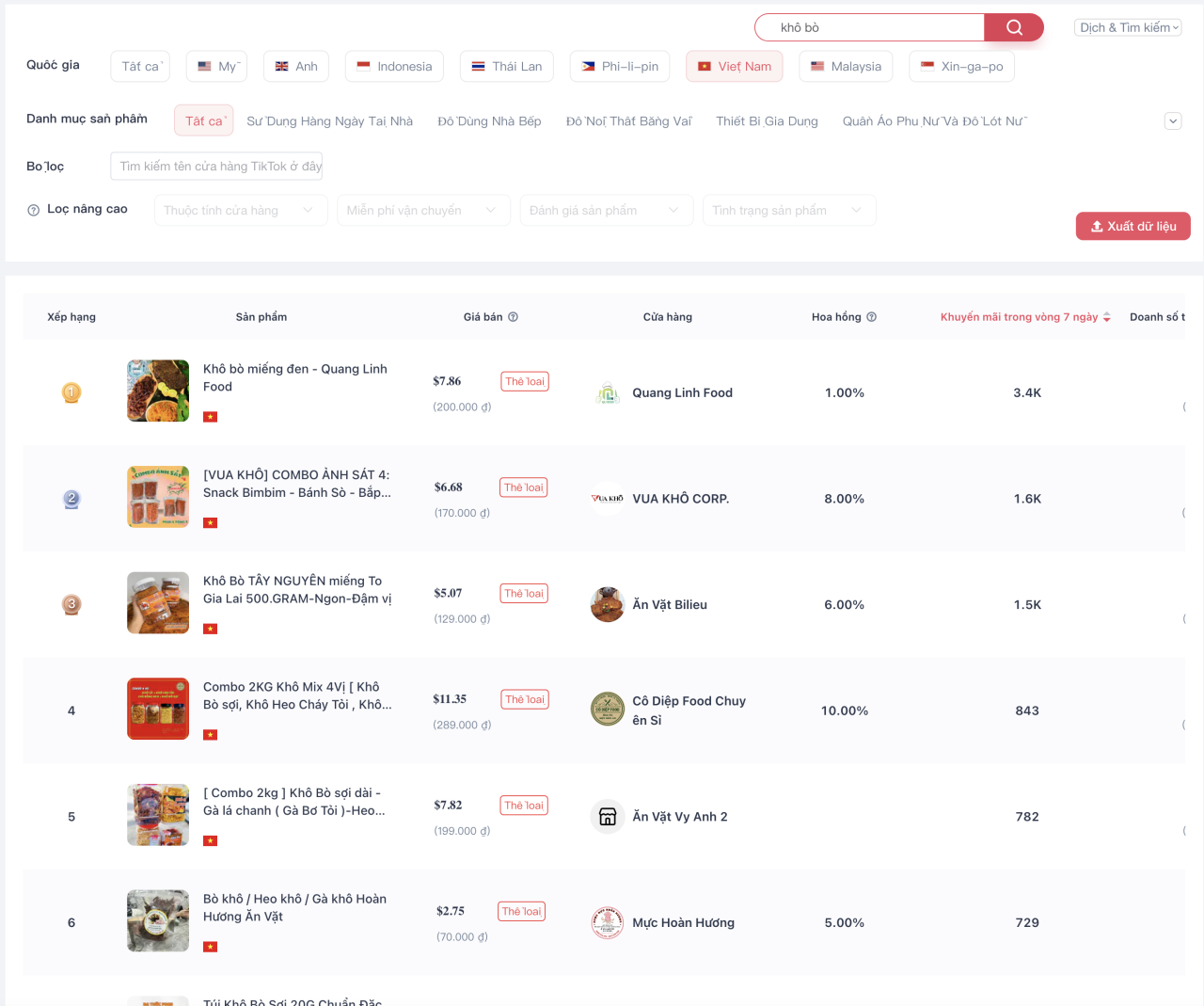
Task: Select the Anh country filter
Action: (x=296, y=67)
